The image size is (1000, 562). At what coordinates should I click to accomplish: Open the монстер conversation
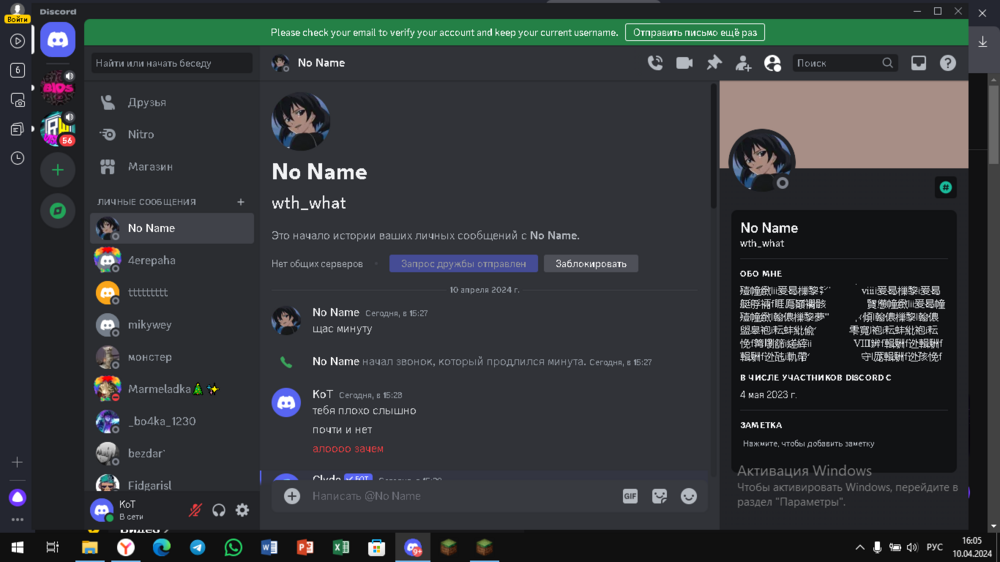click(x=172, y=357)
